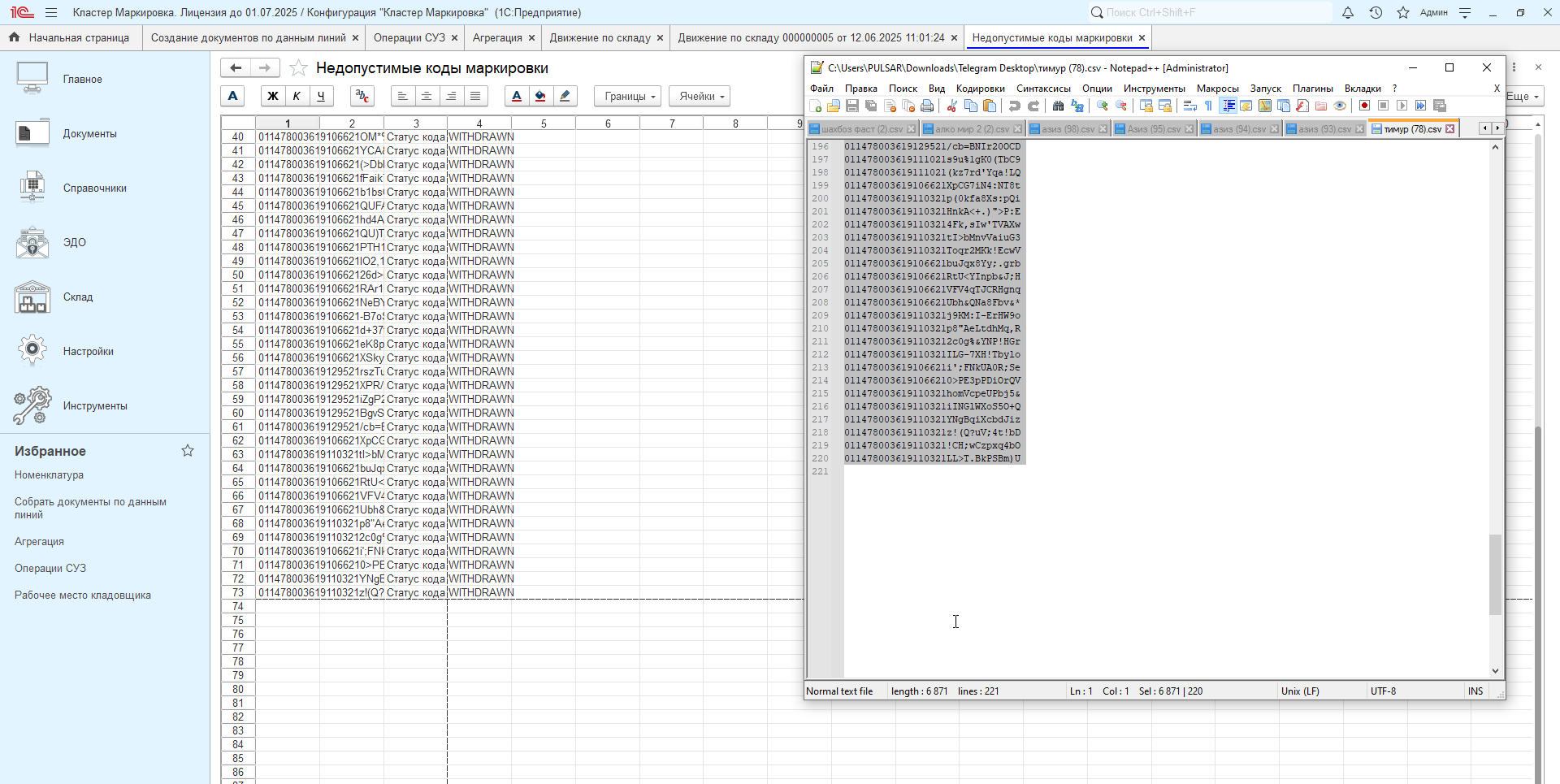Align cell text to the right
Image resolution: width=1560 pixels, height=784 pixels.
point(451,96)
